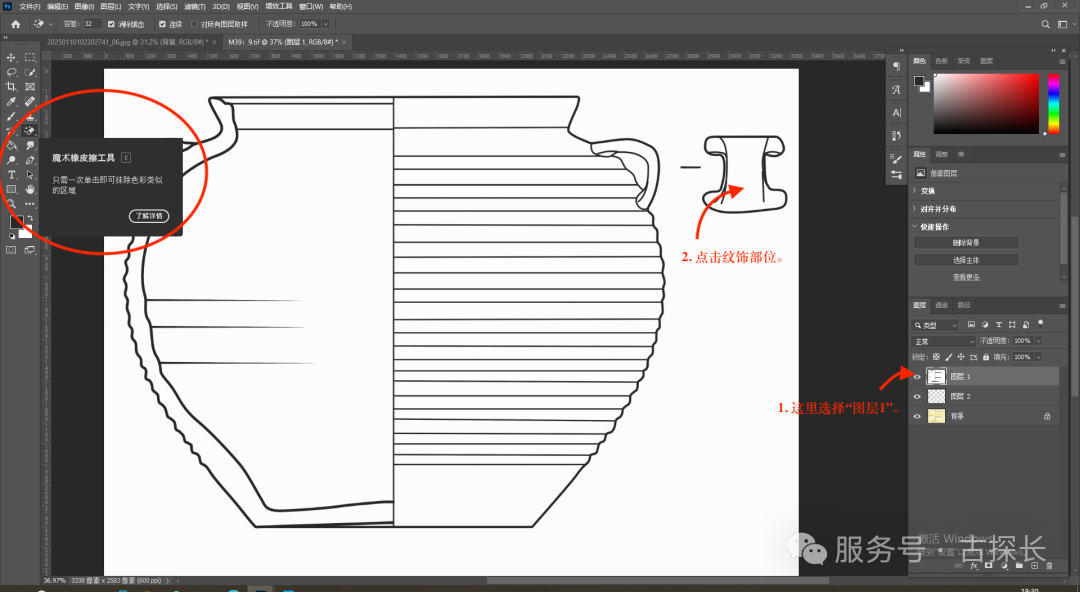
Task: Select the Spot Healing Brush tool
Action: coord(30,101)
